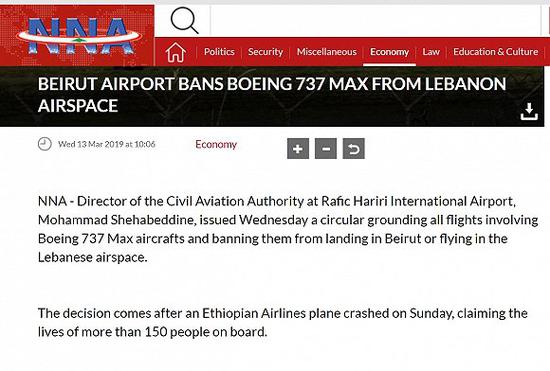Decrease text size with the minus button
Screen dimensions: 550x371
[326, 149]
